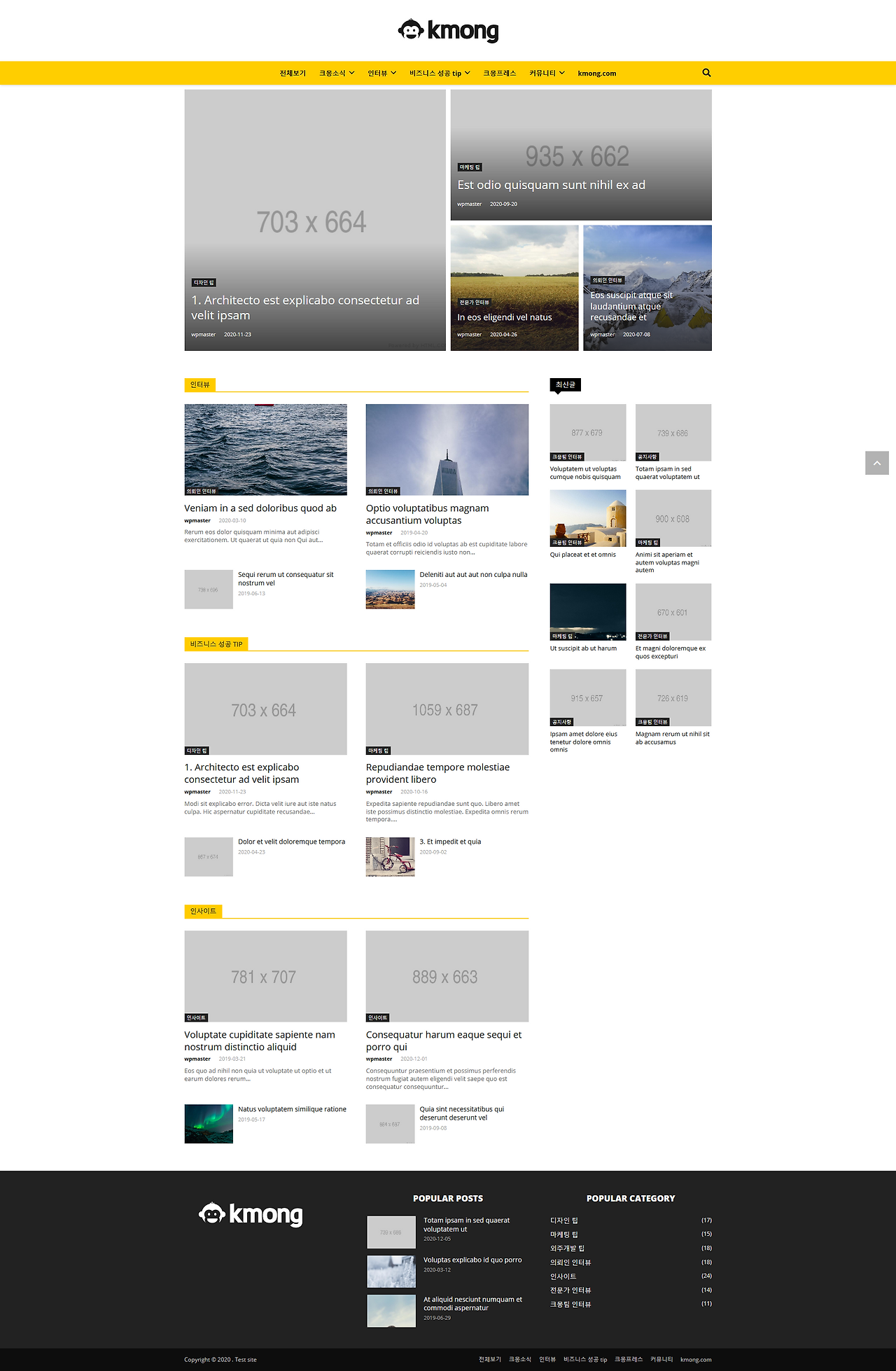Click the 900 x 608 sidebar thumbnail
This screenshot has height=1371, width=896.
coord(673,518)
